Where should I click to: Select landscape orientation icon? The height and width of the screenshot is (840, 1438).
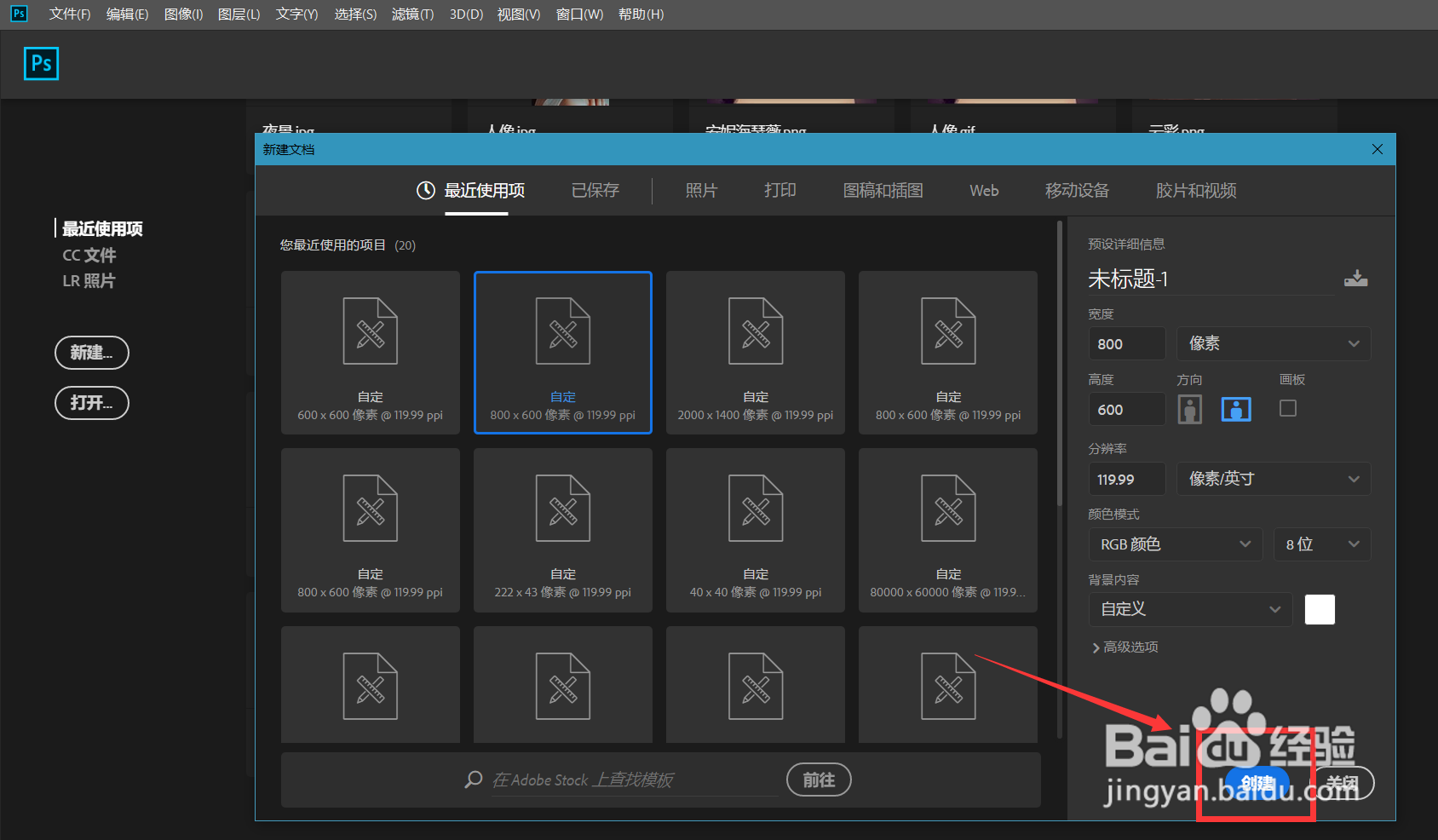point(1236,410)
